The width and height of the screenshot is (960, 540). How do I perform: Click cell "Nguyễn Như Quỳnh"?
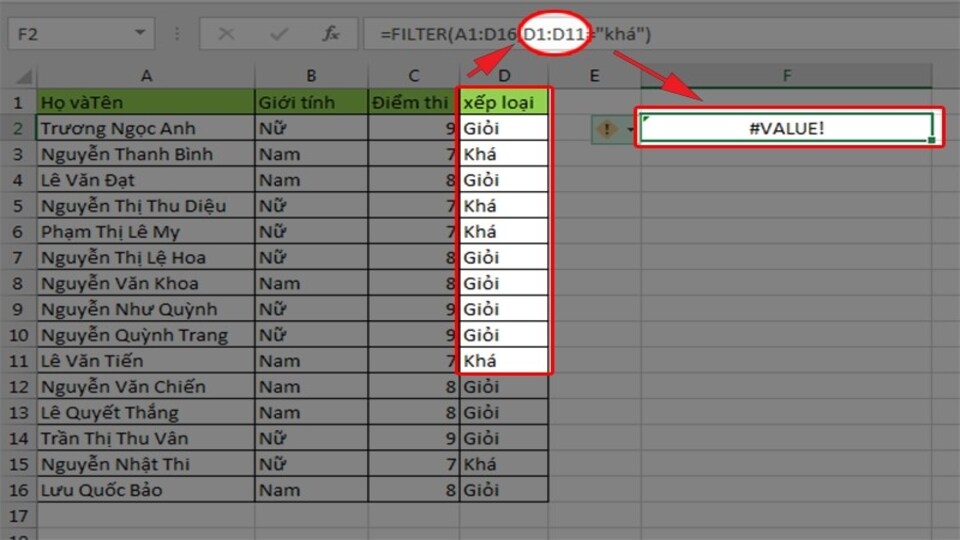[146, 309]
